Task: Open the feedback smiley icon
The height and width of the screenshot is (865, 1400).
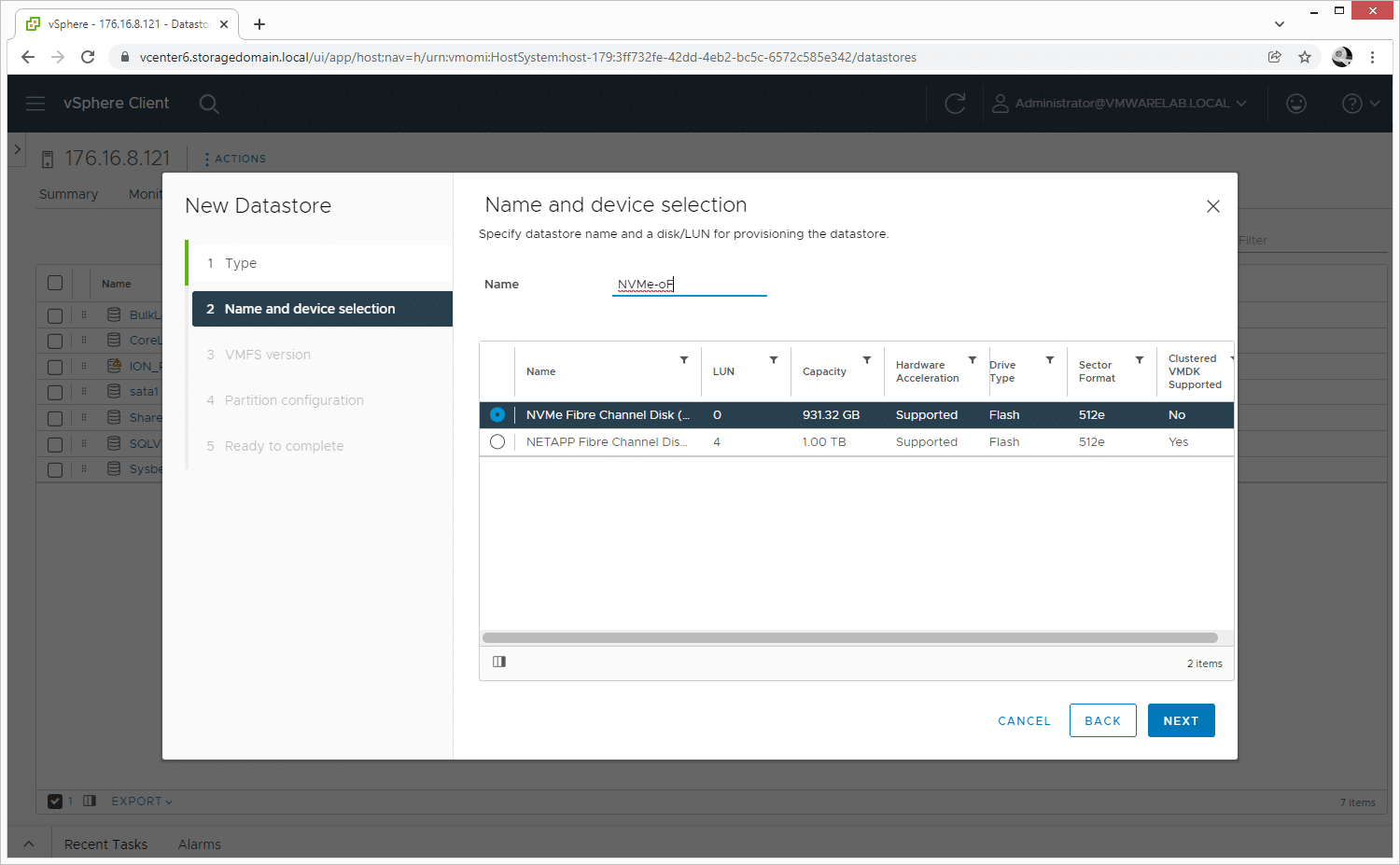Action: pos(1296,104)
